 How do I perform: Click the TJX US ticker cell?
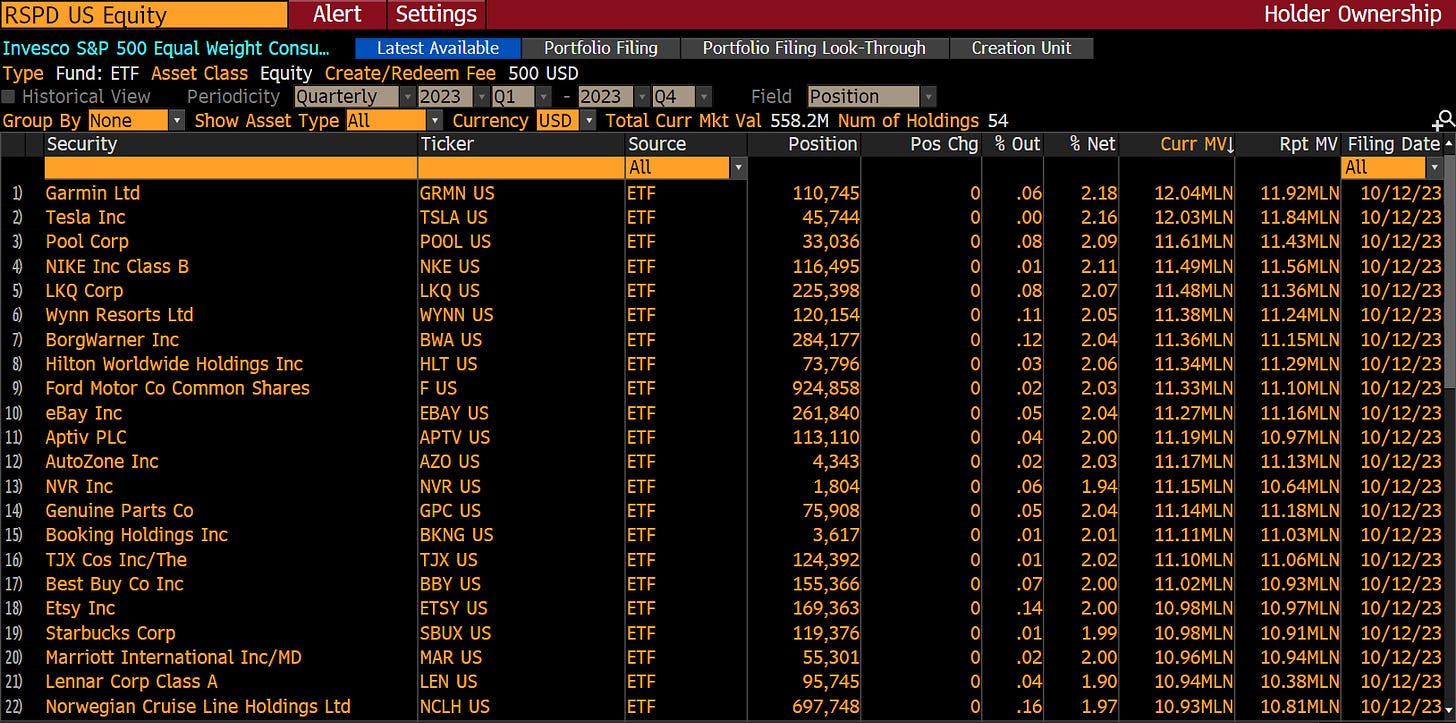tap(449, 560)
